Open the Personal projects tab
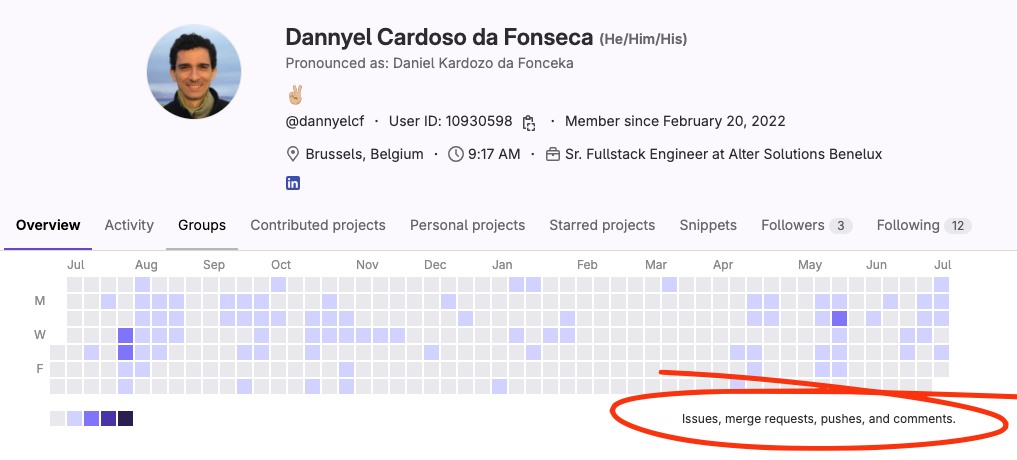The image size is (1017, 460). tap(467, 226)
